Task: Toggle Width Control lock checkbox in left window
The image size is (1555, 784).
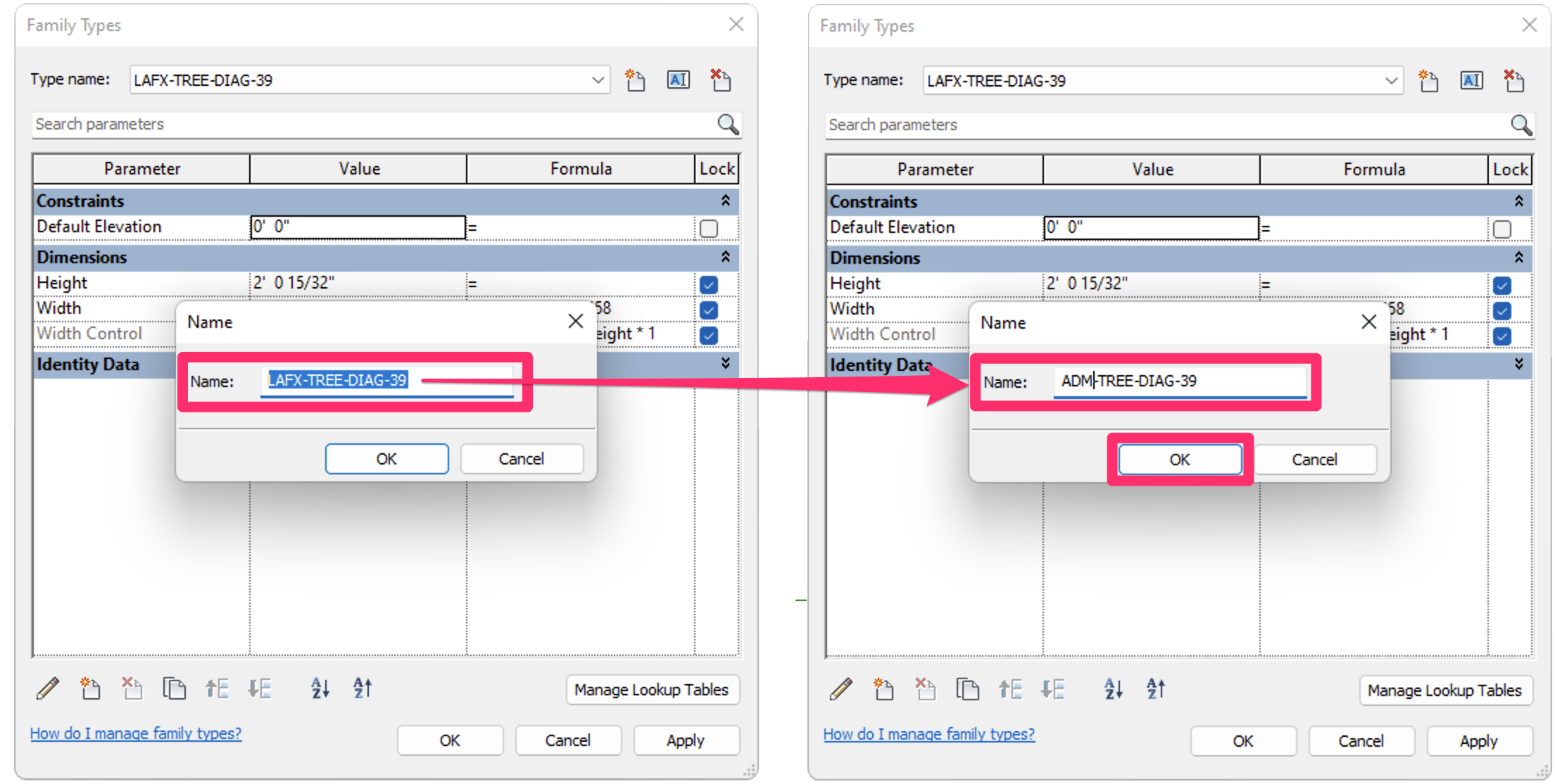Action: point(709,336)
